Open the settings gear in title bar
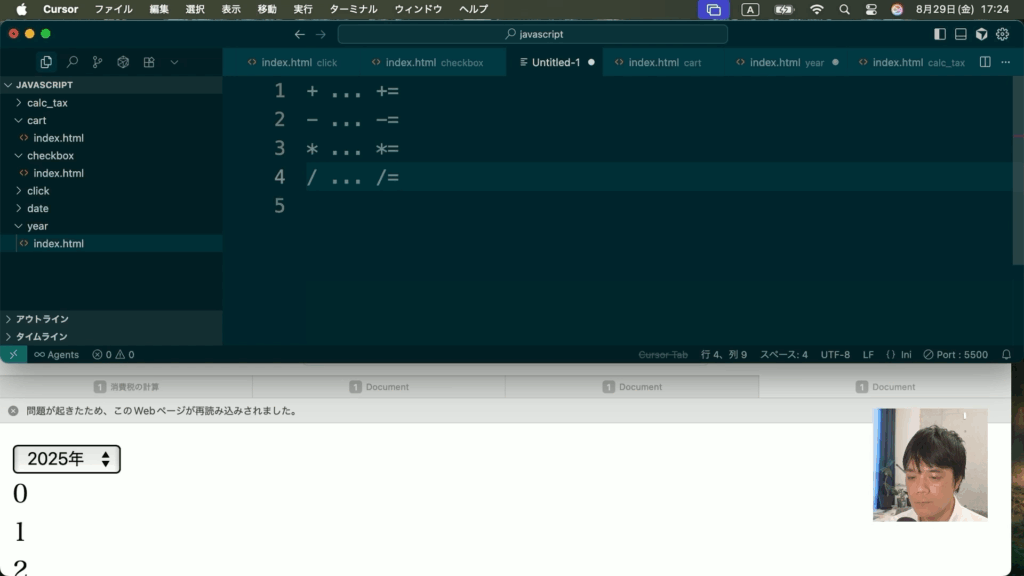1024x576 pixels. coord(1002,34)
